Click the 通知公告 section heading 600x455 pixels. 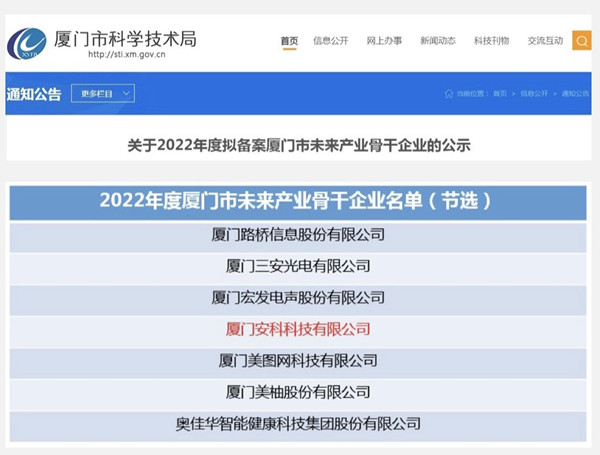pos(34,94)
